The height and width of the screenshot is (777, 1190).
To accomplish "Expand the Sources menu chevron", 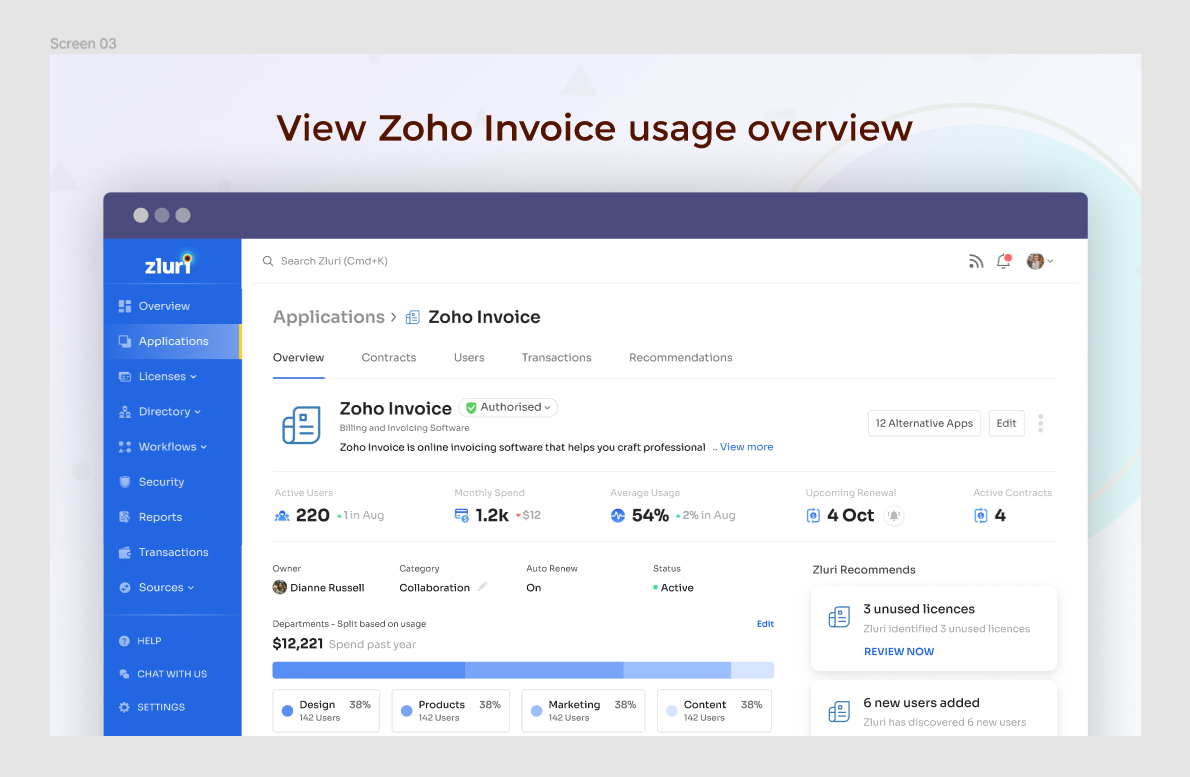I will (190, 588).
